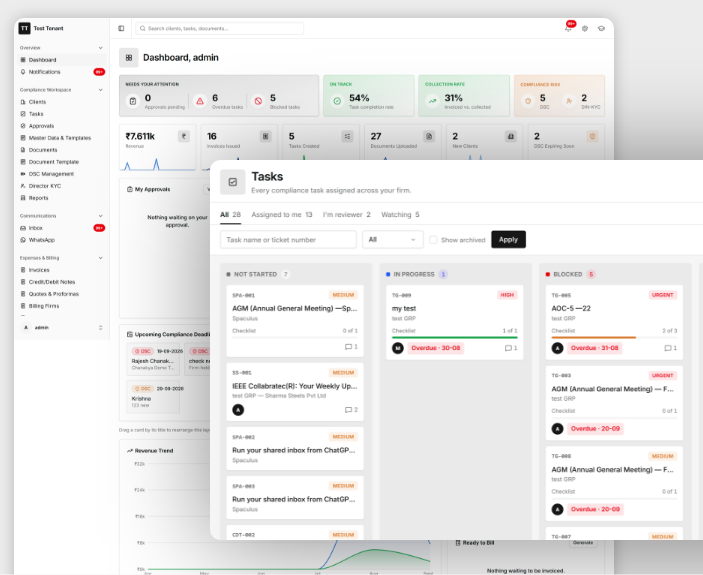Open Credit/Debit Notes in the sidebar
Image resolution: width=703 pixels, height=575 pixels.
click(62, 282)
